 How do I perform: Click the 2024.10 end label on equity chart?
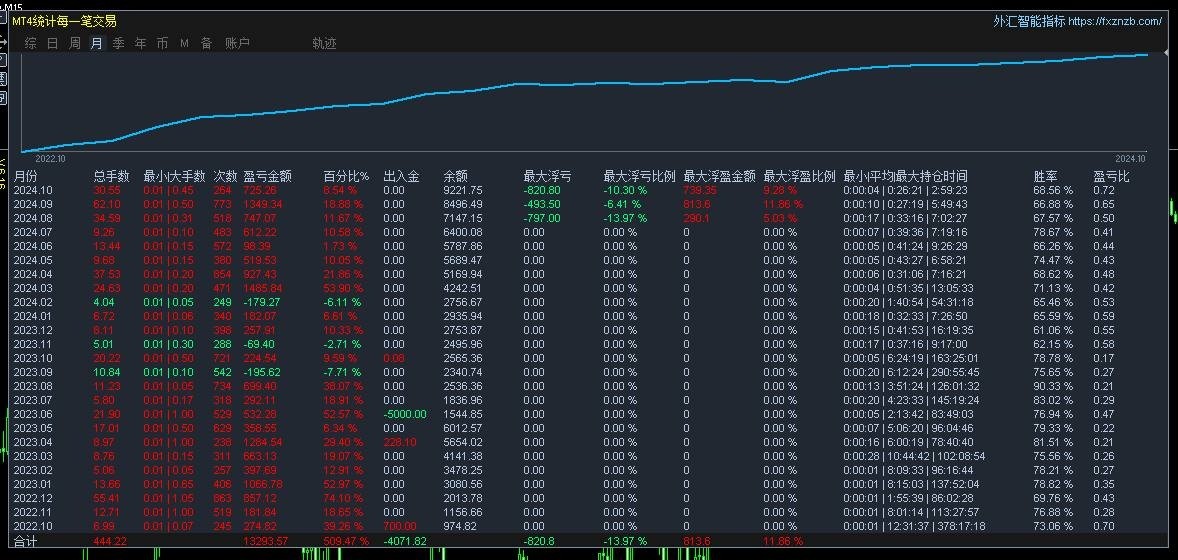[1131, 159]
